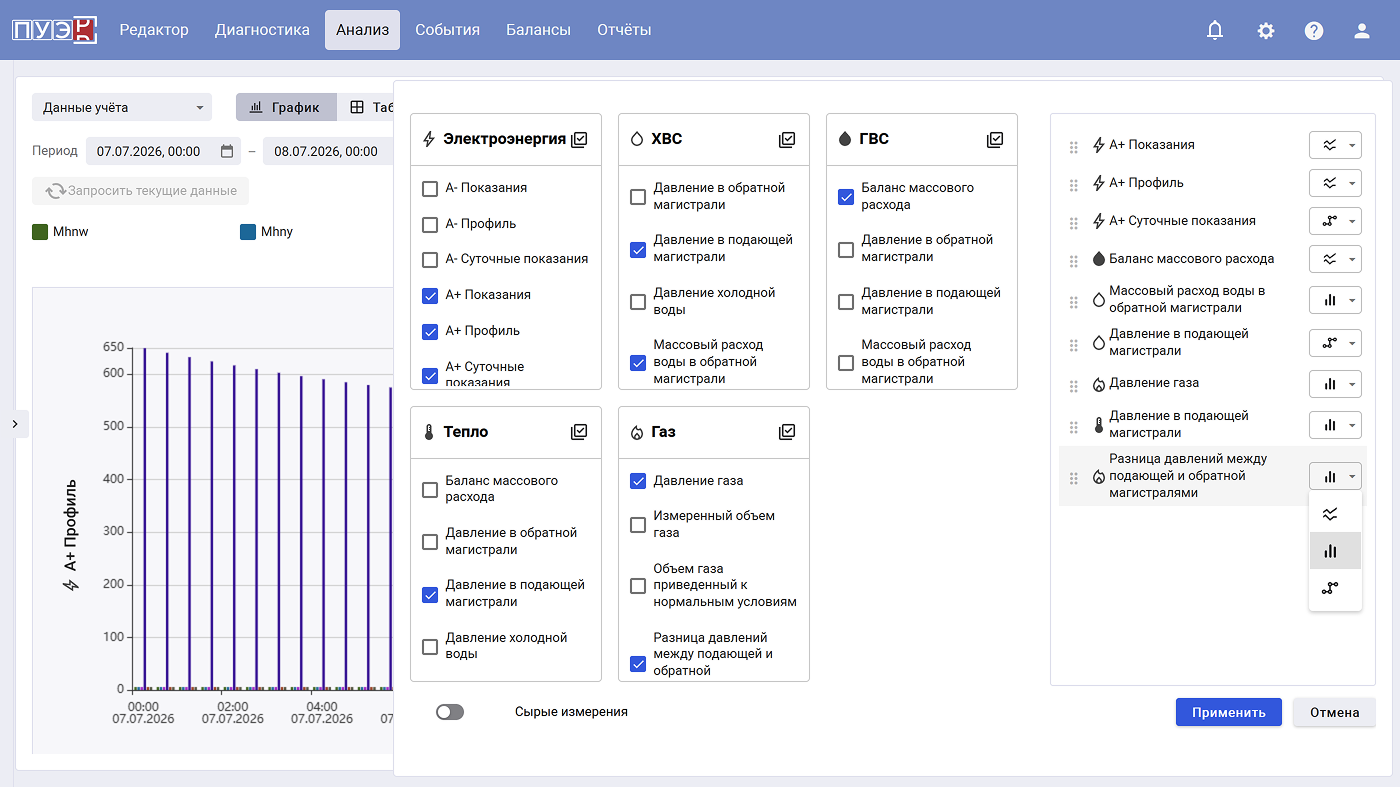Open chart type dropdown for Давление газа
Viewport: 1400px width, 787px height.
pos(1335,384)
